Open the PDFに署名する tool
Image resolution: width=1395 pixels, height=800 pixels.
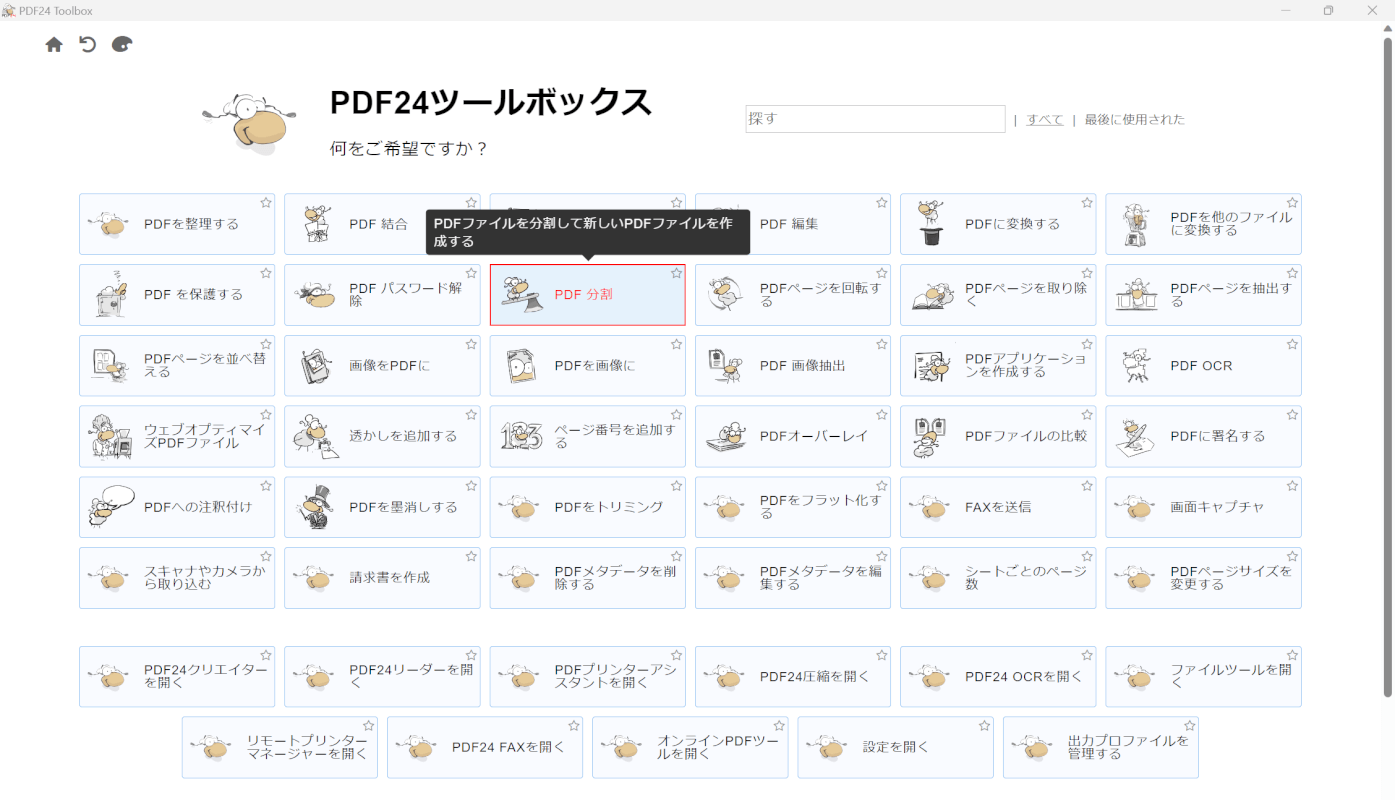(x=1203, y=436)
